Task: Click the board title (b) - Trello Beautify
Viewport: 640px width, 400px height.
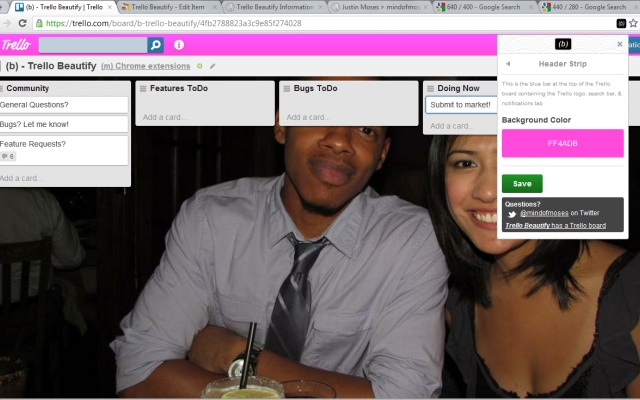Action: [51, 66]
